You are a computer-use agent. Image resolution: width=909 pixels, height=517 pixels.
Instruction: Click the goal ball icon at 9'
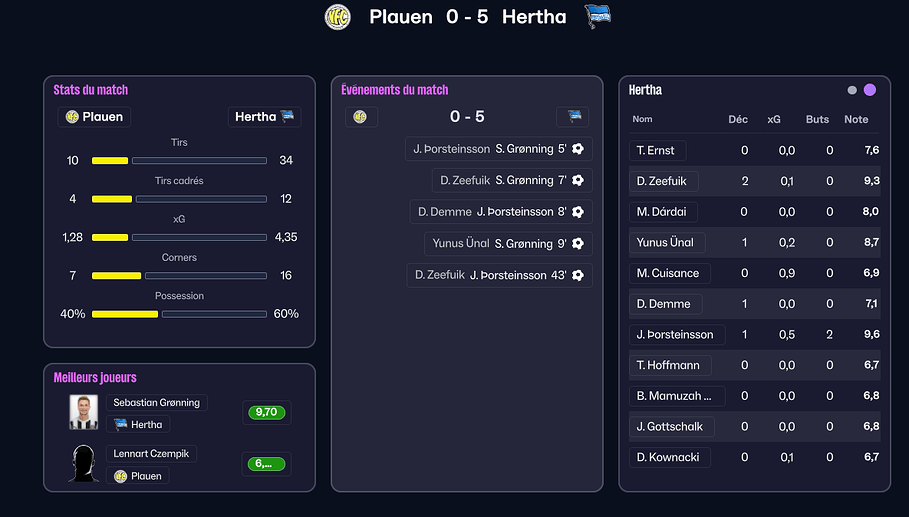(578, 243)
